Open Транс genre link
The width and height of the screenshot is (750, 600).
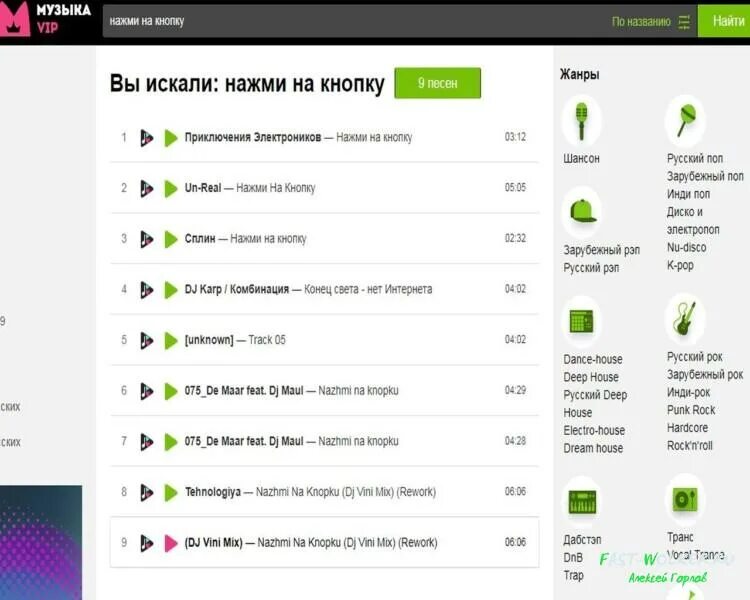[x=680, y=537]
